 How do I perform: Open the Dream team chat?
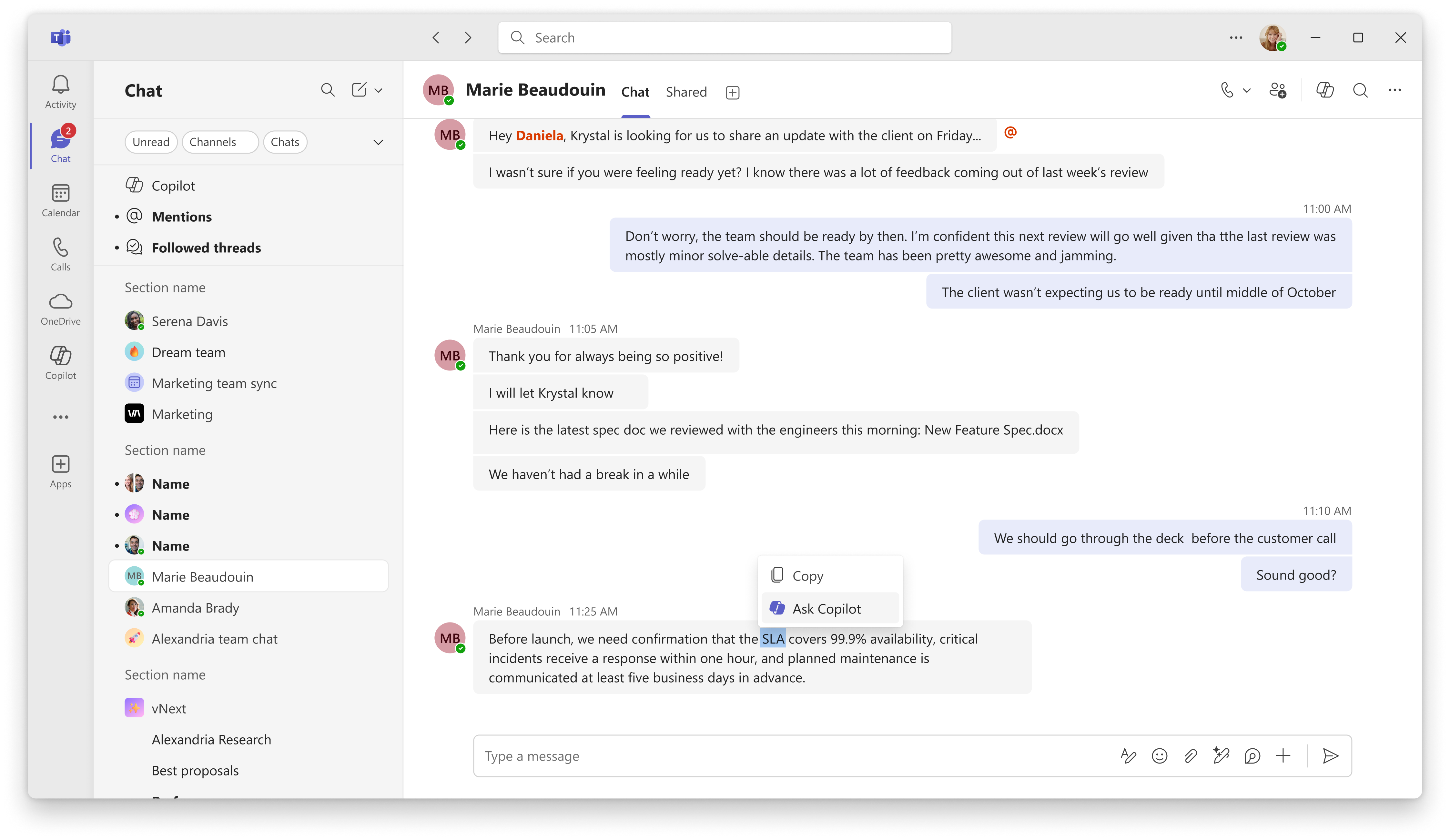pos(248,352)
